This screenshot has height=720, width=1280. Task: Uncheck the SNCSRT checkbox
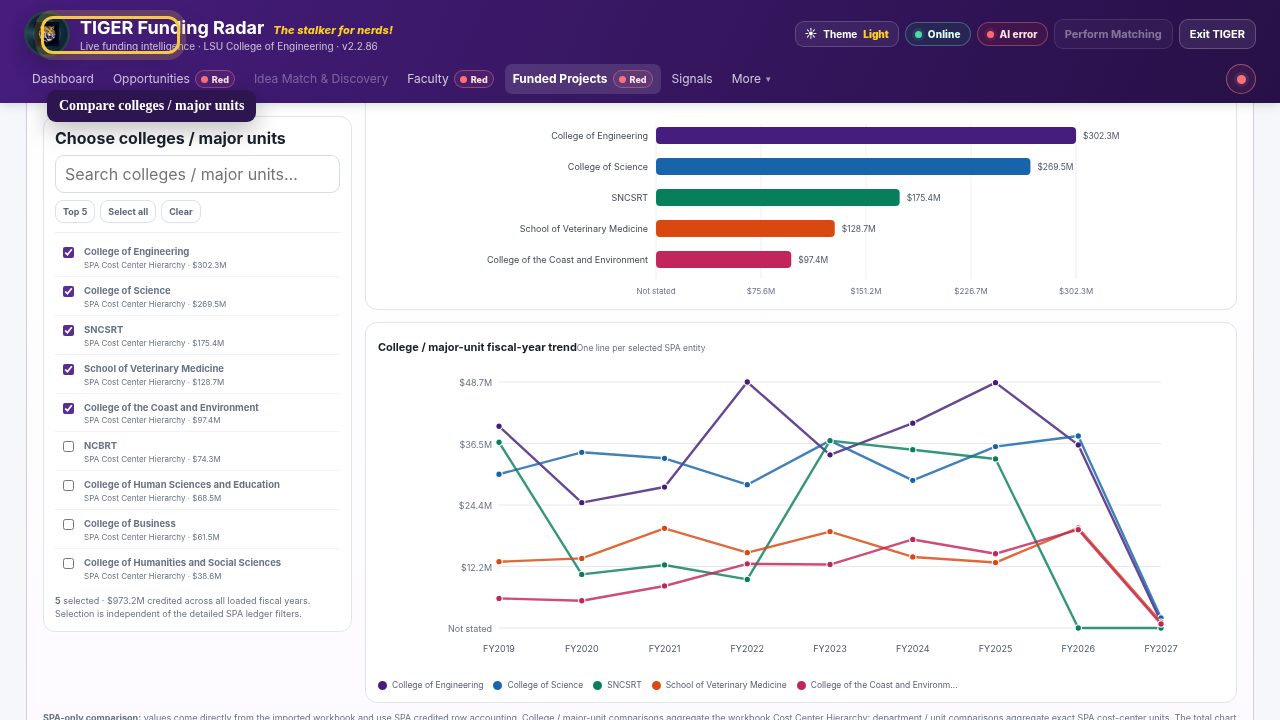point(69,331)
